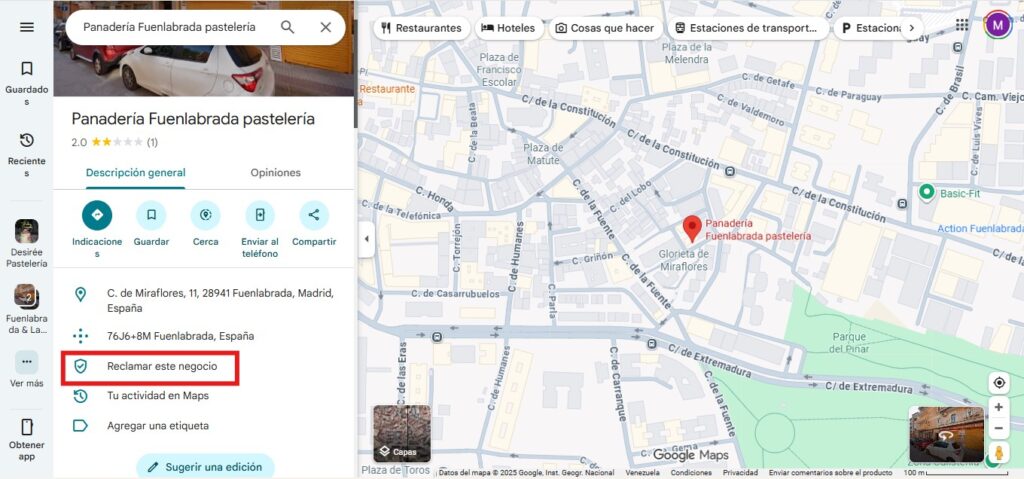Zoom in the map with plus
The image size is (1024, 479).
pyautogui.click(x=998, y=407)
